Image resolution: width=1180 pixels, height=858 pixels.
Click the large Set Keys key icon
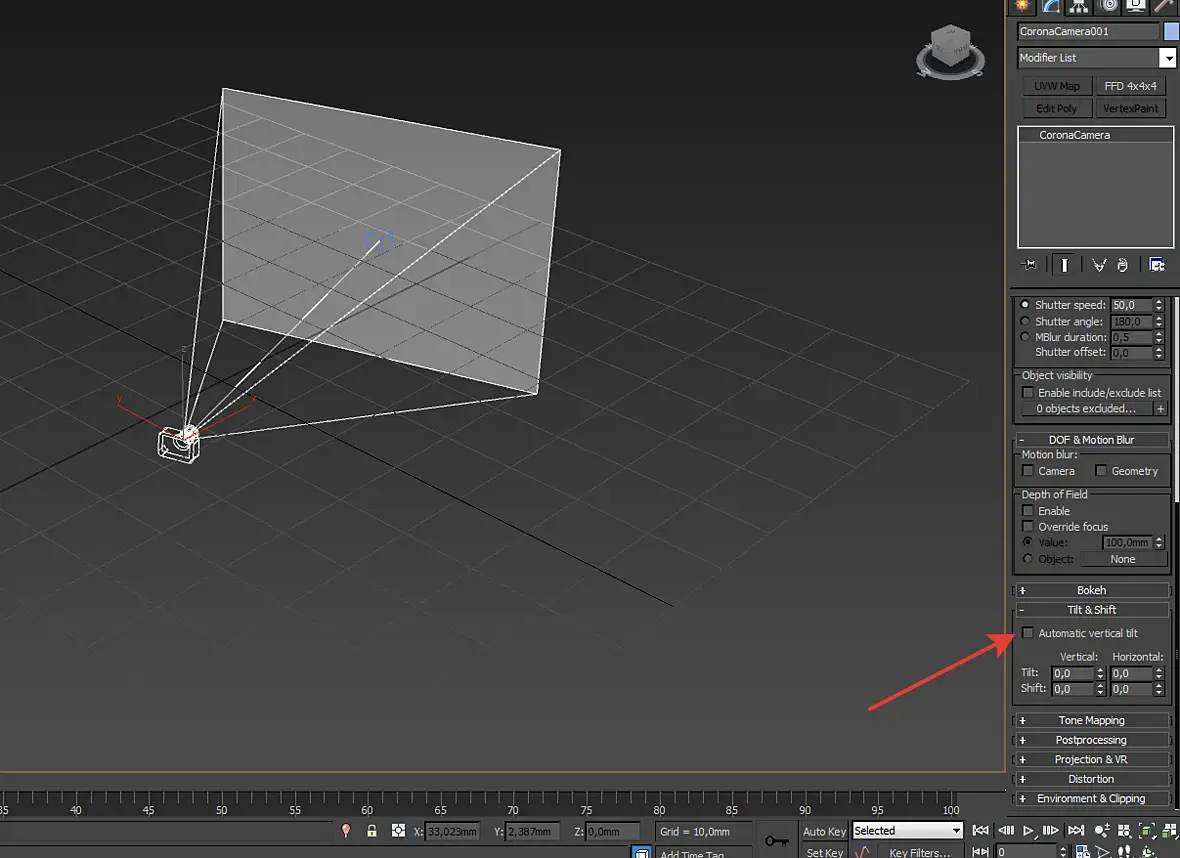pyautogui.click(x=777, y=841)
